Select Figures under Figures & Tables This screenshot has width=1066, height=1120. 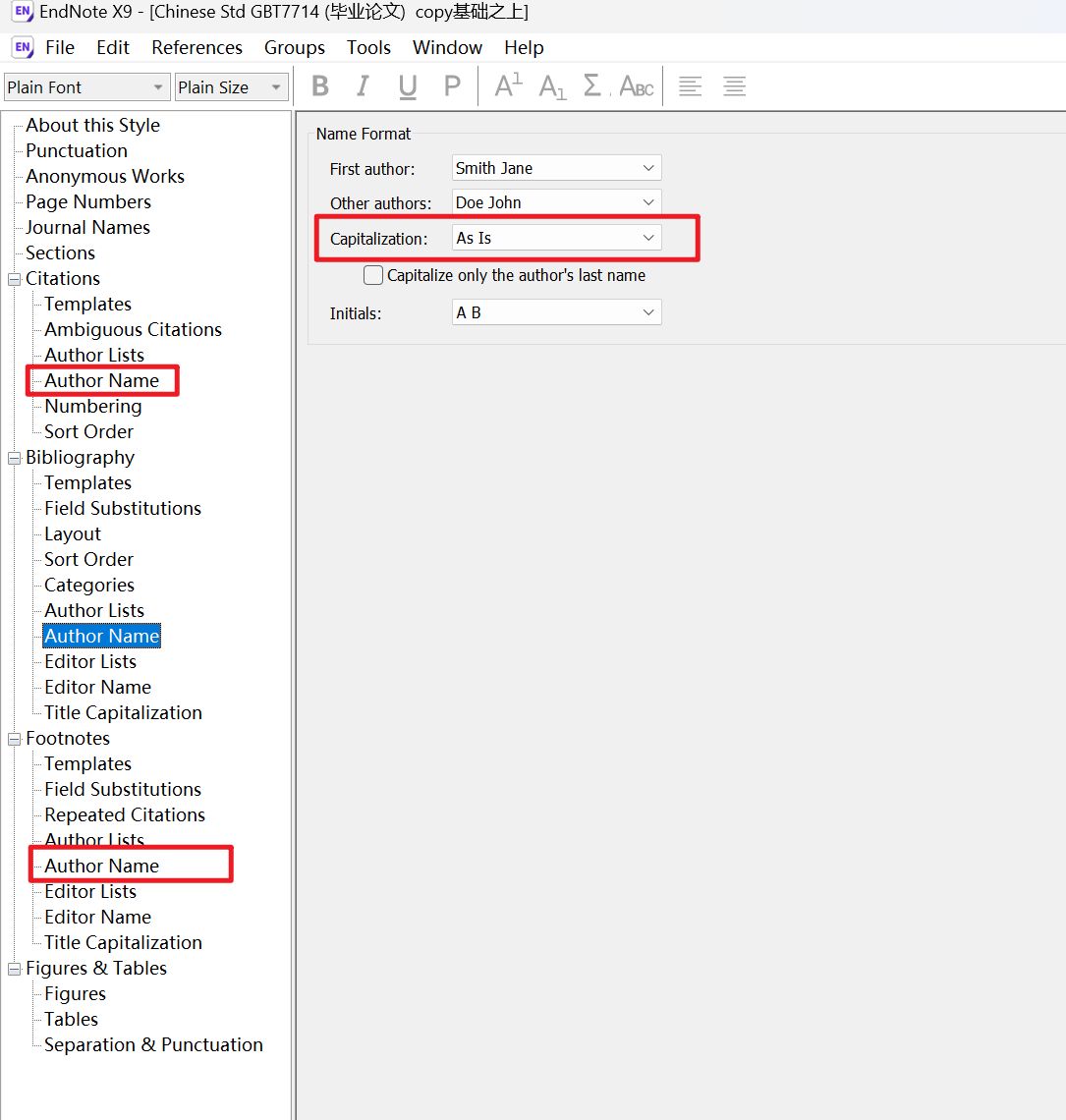(75, 993)
